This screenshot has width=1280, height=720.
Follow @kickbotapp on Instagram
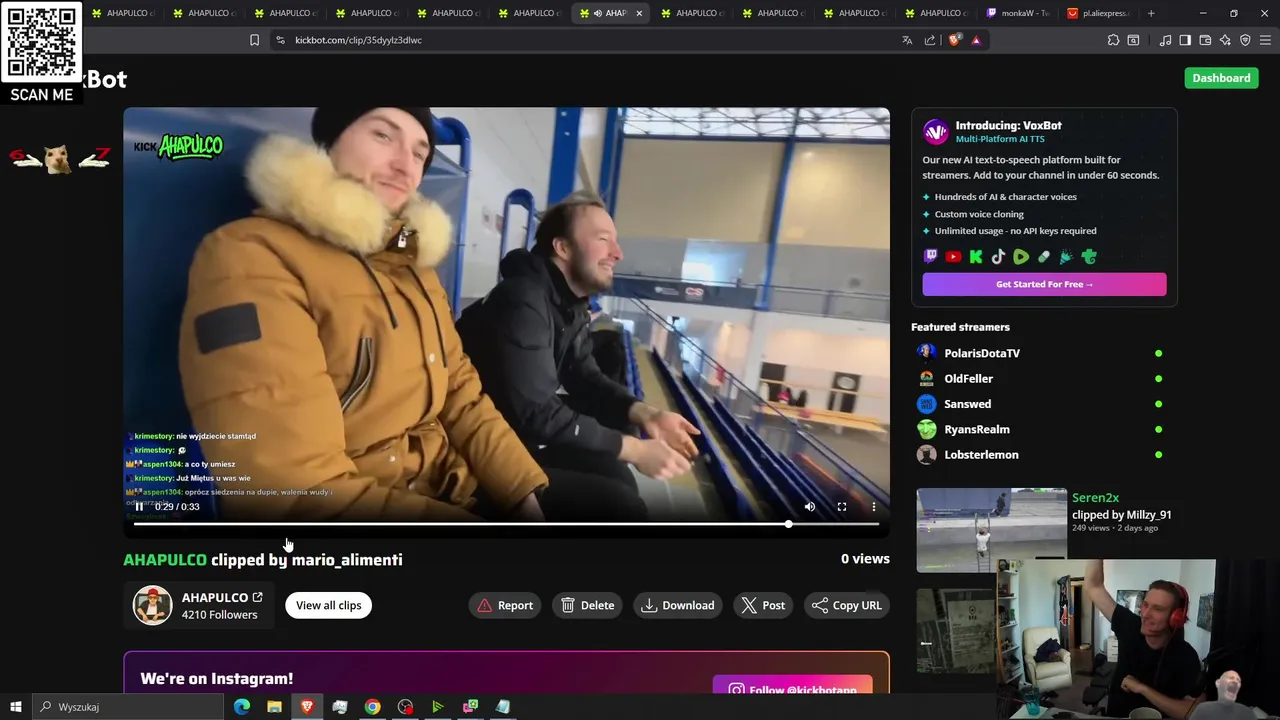792,689
